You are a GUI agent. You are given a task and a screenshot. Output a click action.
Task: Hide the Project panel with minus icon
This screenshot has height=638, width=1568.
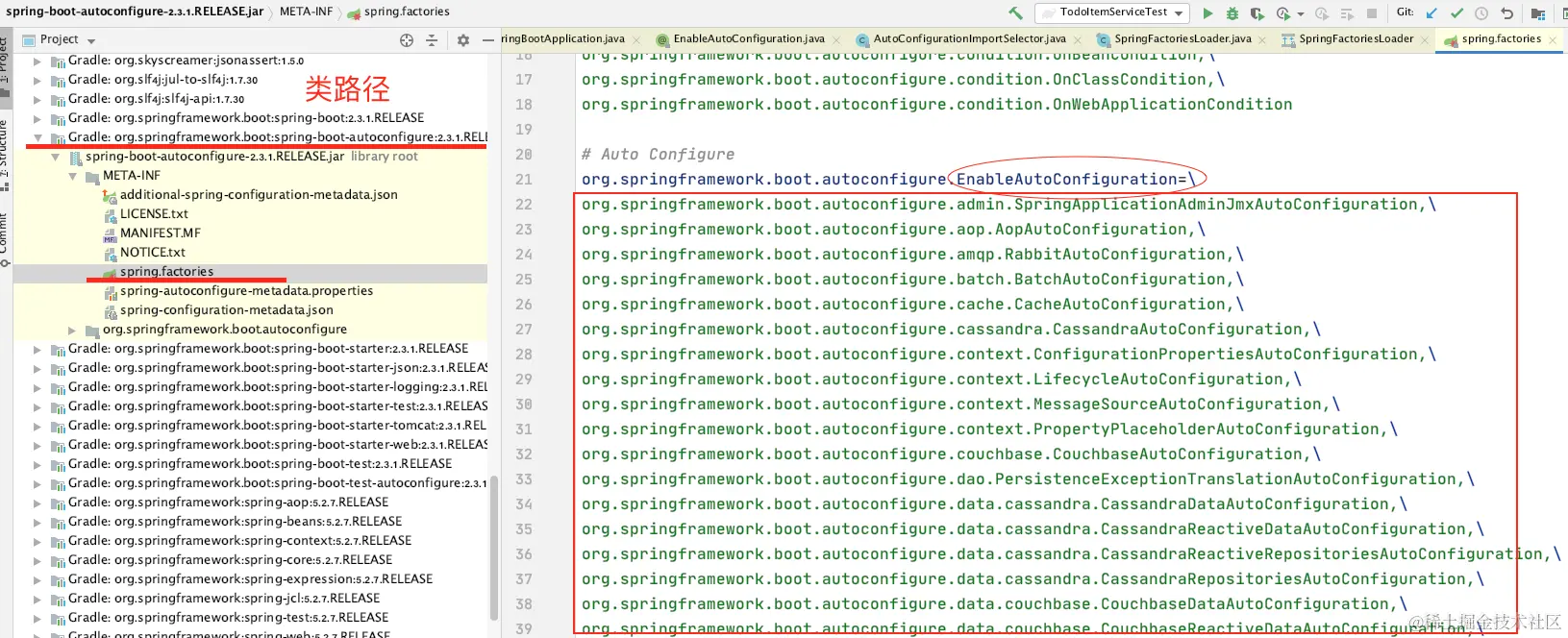(488, 40)
